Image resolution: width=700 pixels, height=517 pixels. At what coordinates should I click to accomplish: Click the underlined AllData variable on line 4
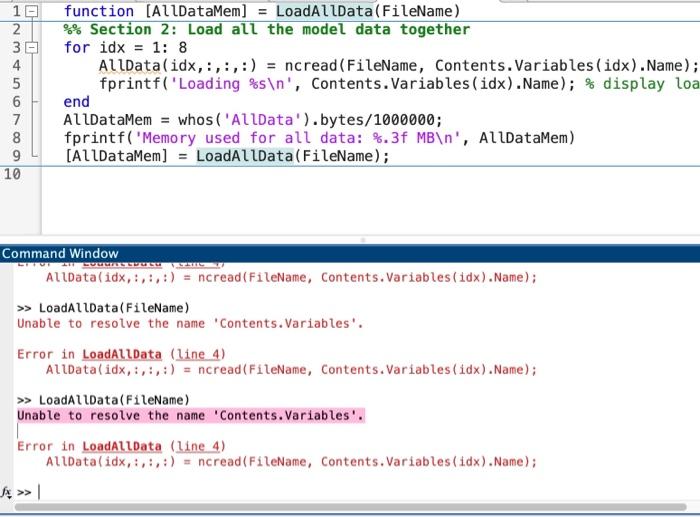[129, 66]
